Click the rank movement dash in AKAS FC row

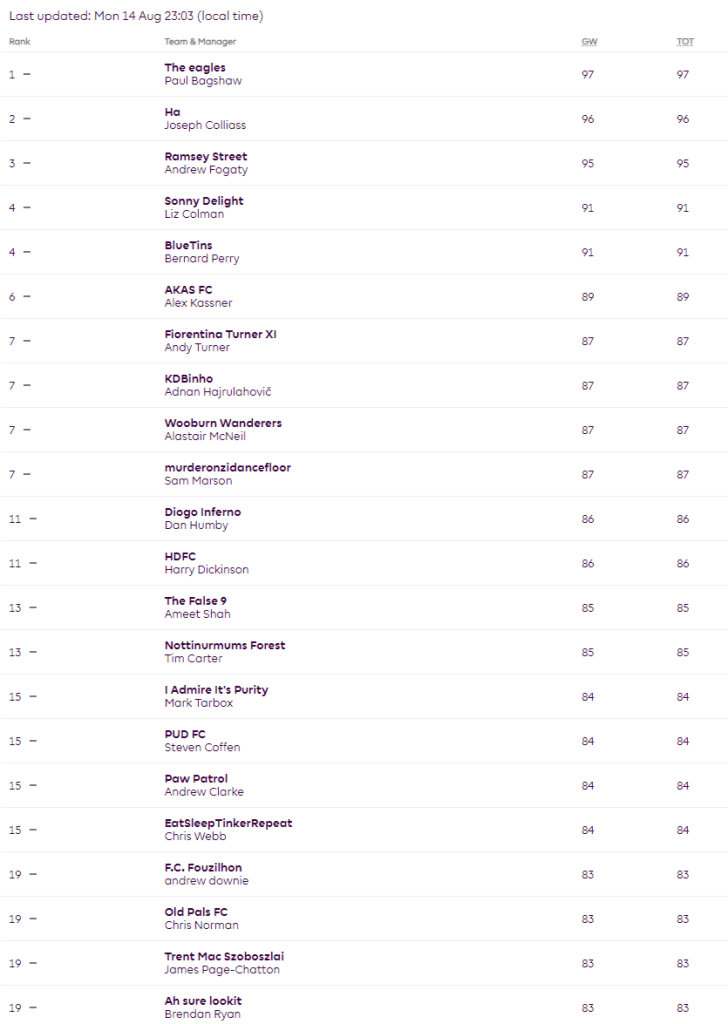pos(27,297)
